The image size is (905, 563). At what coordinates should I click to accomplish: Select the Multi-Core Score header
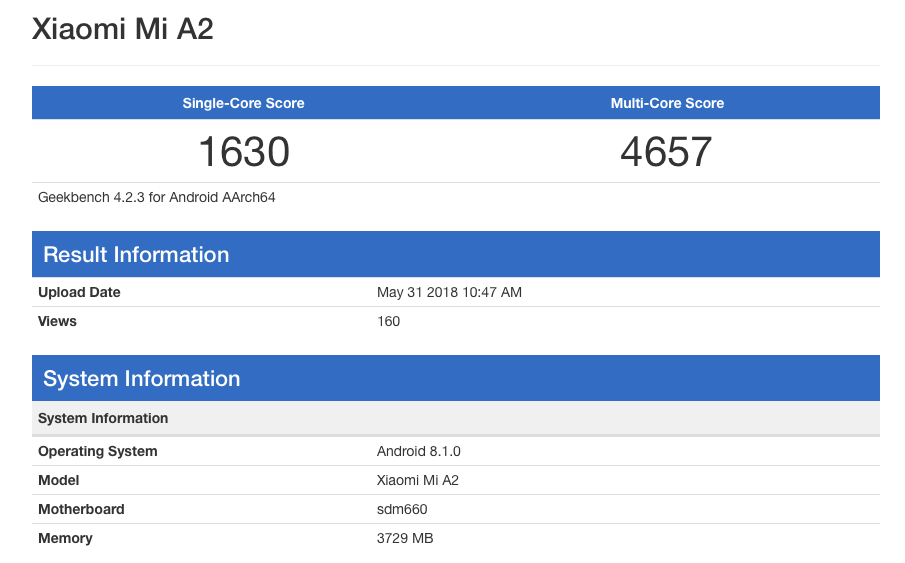[x=667, y=103]
